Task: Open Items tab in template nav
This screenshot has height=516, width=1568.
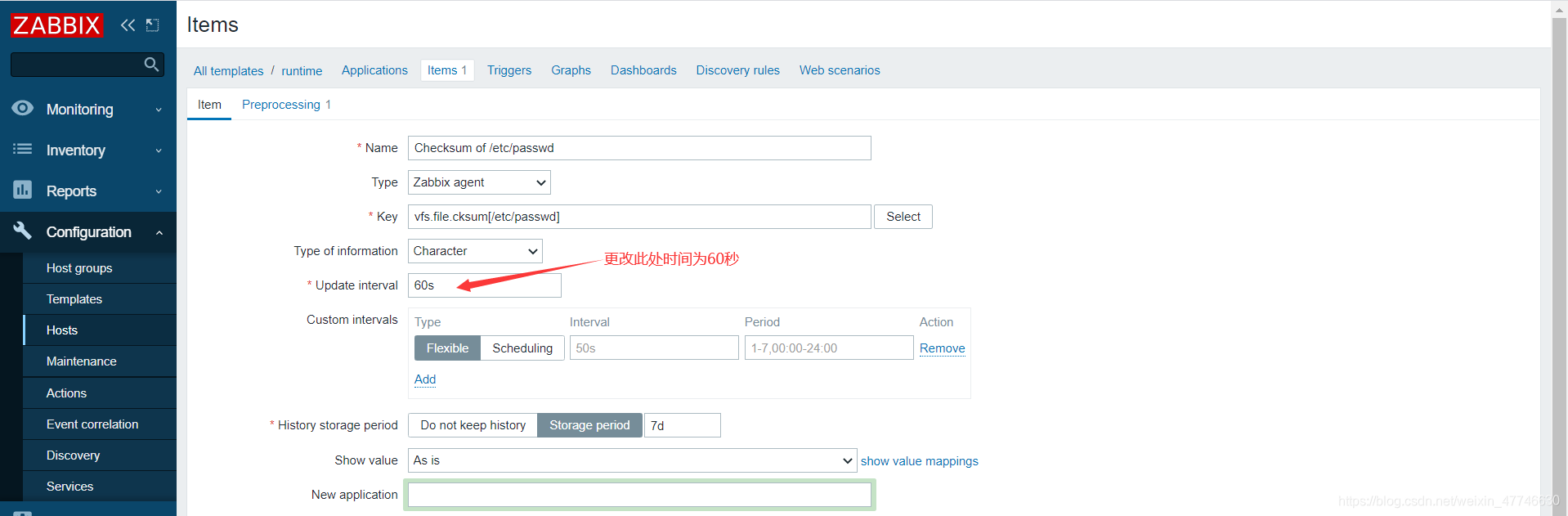Action: 447,70
